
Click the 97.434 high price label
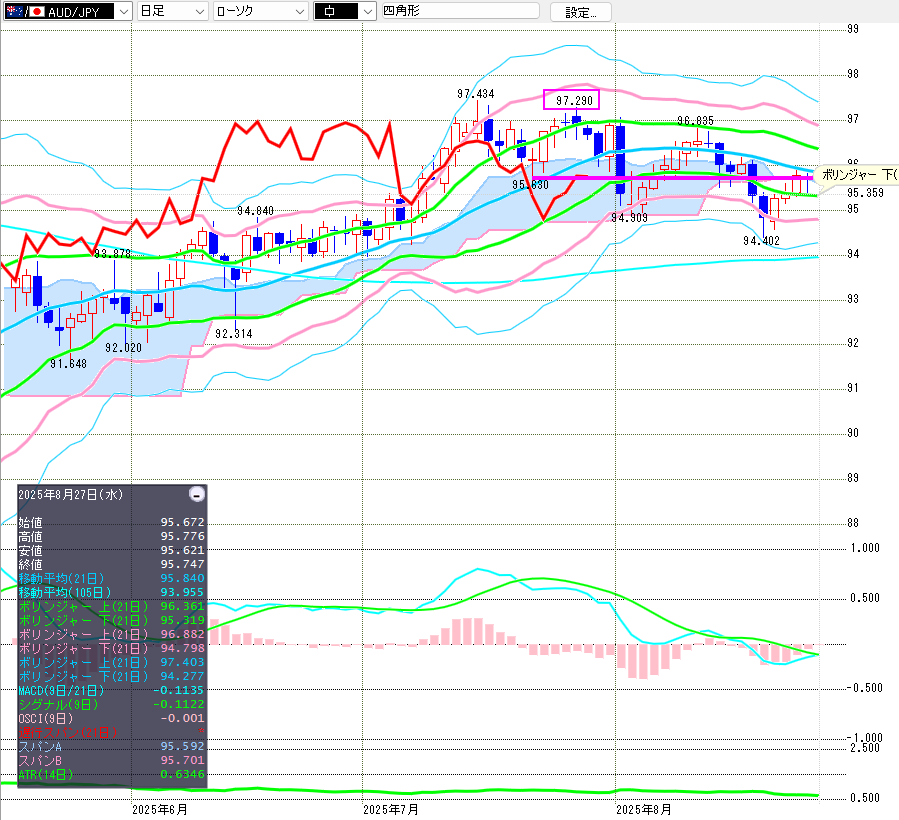(x=475, y=93)
